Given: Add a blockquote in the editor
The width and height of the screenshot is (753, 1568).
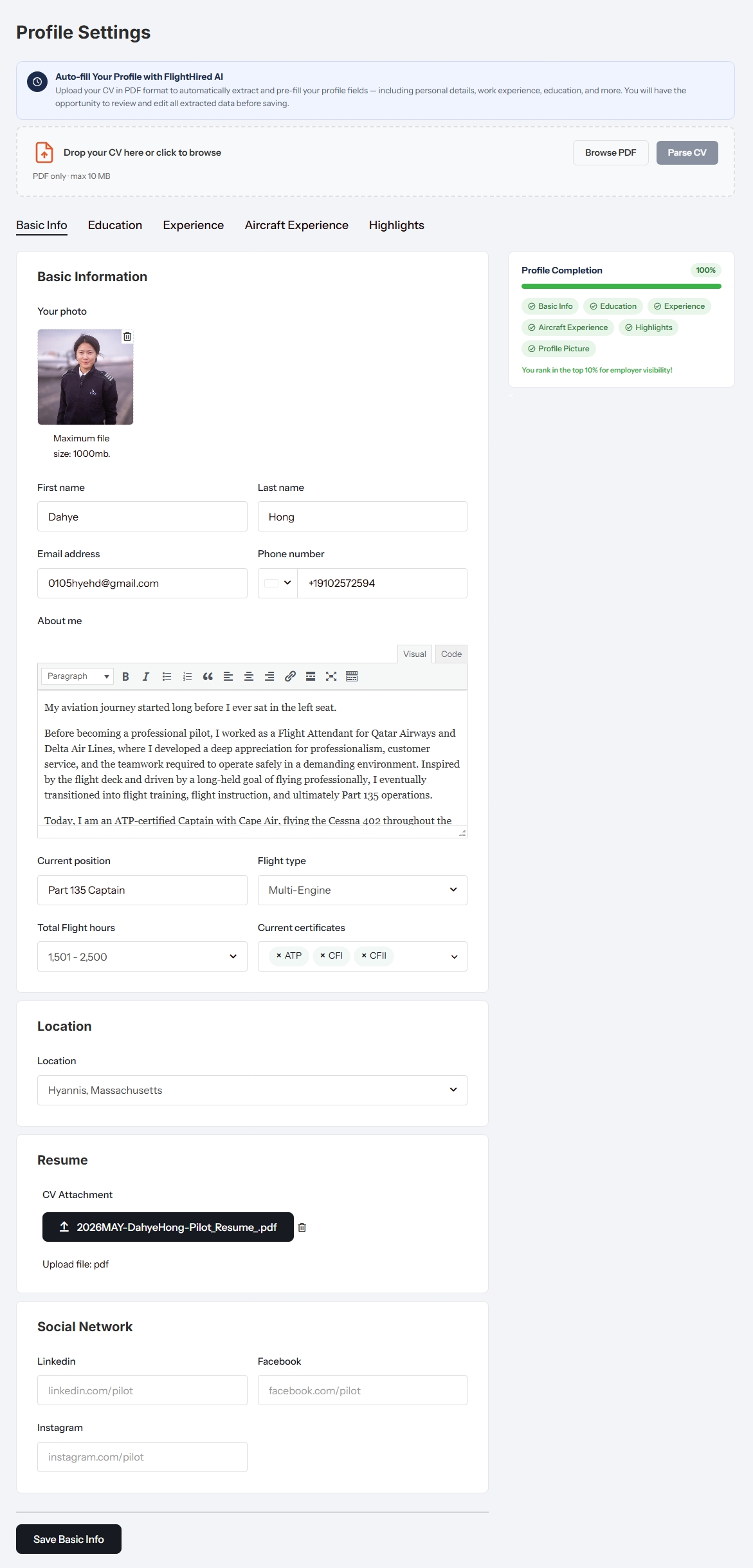Looking at the screenshot, I should [x=208, y=676].
